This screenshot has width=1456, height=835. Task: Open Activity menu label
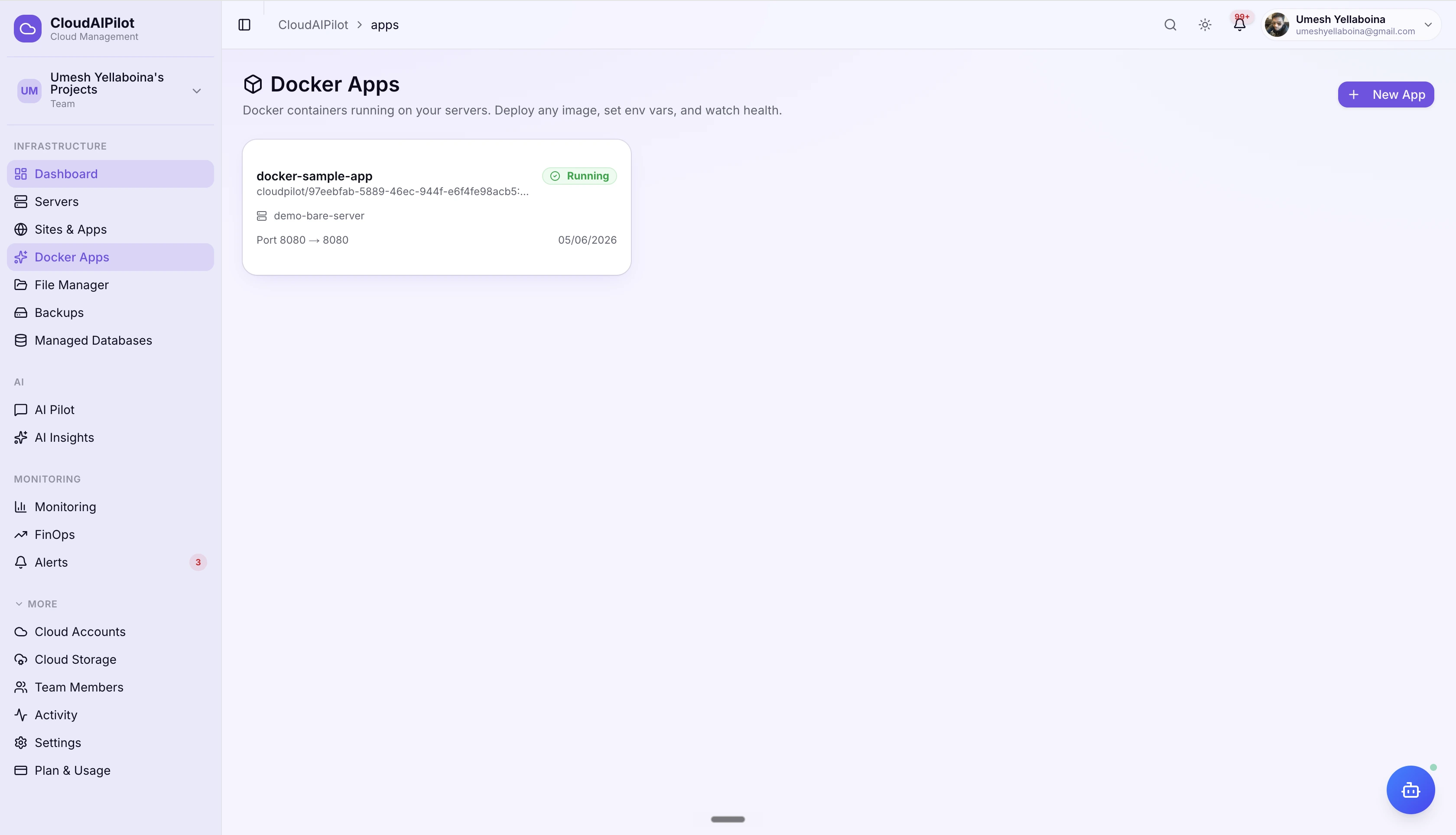point(56,715)
